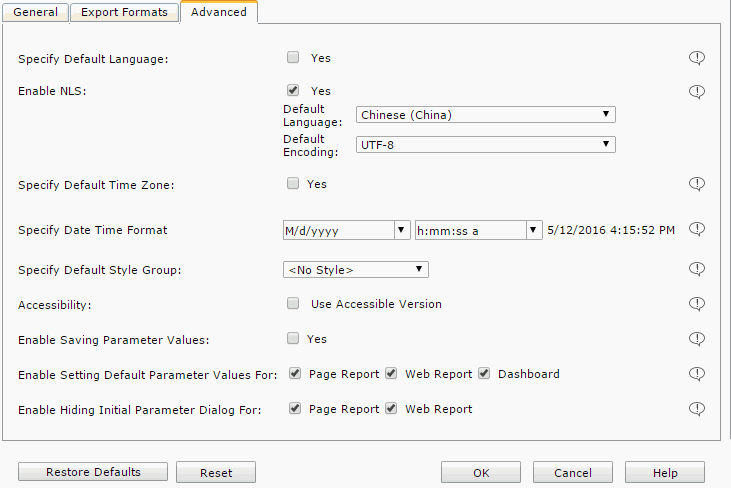Click info icon for Accessibility row
This screenshot has width=731, height=488.
click(697, 304)
